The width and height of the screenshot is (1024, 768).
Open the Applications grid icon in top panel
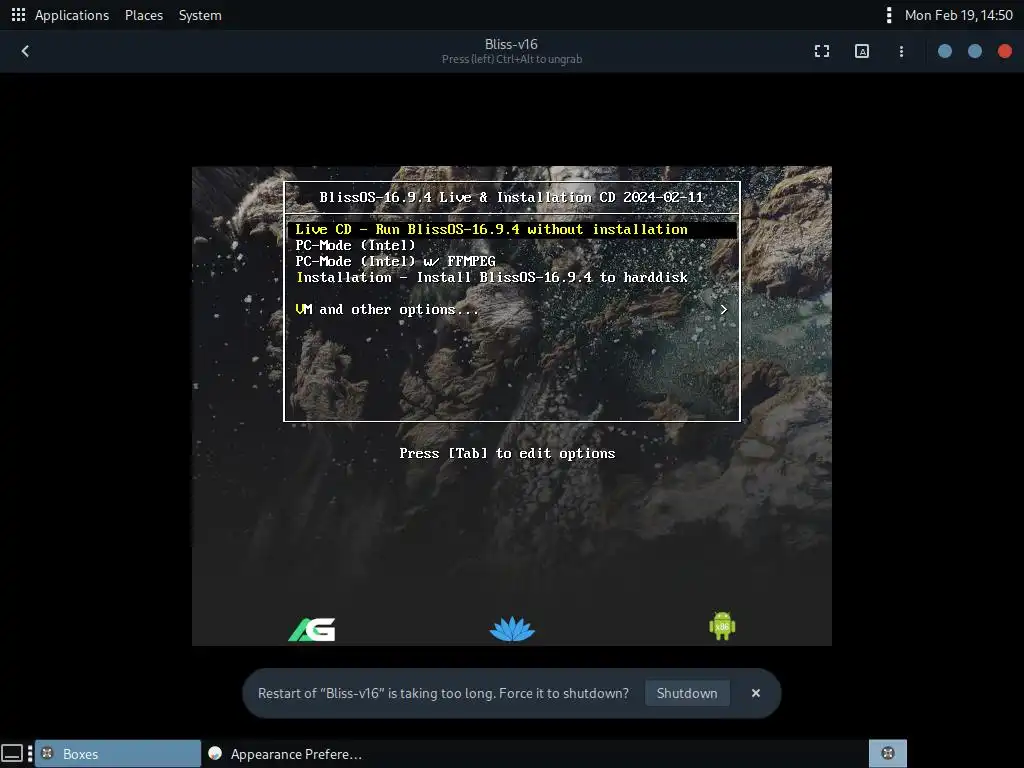click(x=18, y=15)
